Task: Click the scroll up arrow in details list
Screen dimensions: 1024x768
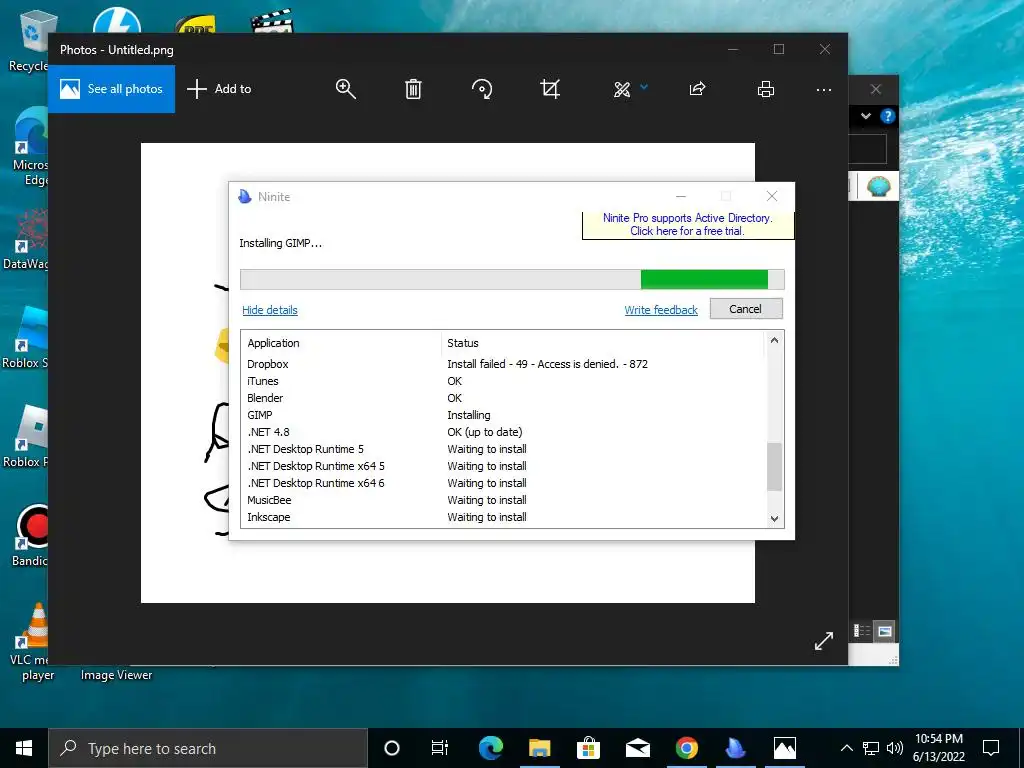Action: (775, 340)
